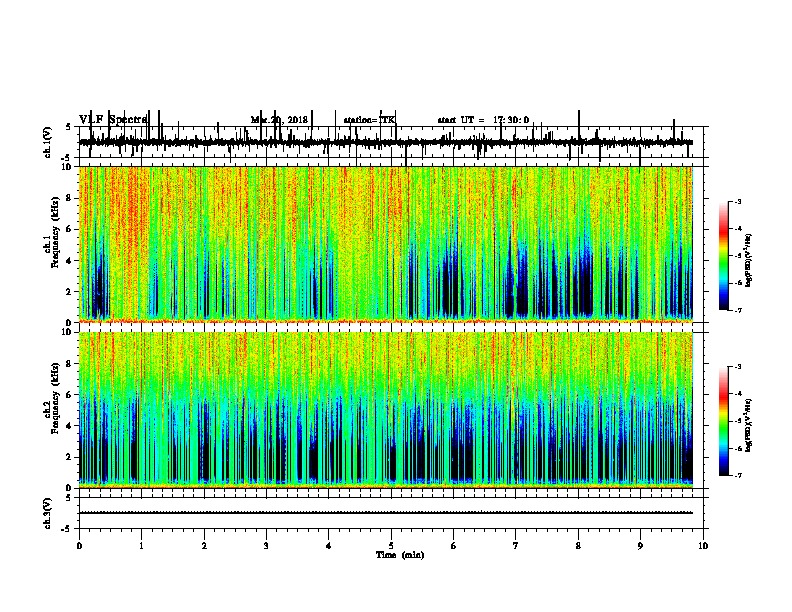792x612 pixels.
Task: Click the time axis end tick '10'
Action: pyautogui.click(x=703, y=546)
